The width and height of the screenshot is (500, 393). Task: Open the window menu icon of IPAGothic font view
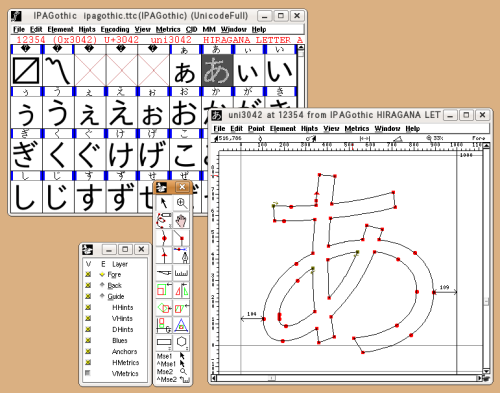pyautogui.click(x=16, y=16)
